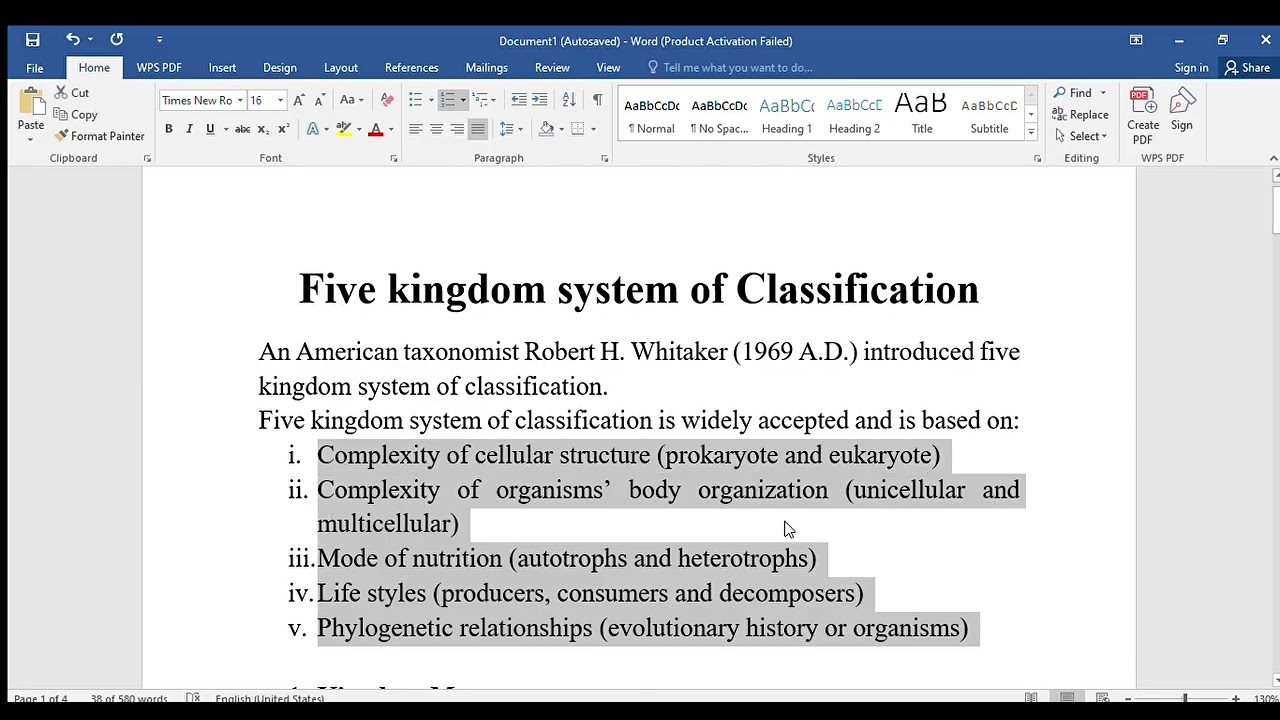Expand the Styles gallery More arrow
The height and width of the screenshot is (720, 1280).
(1031, 132)
